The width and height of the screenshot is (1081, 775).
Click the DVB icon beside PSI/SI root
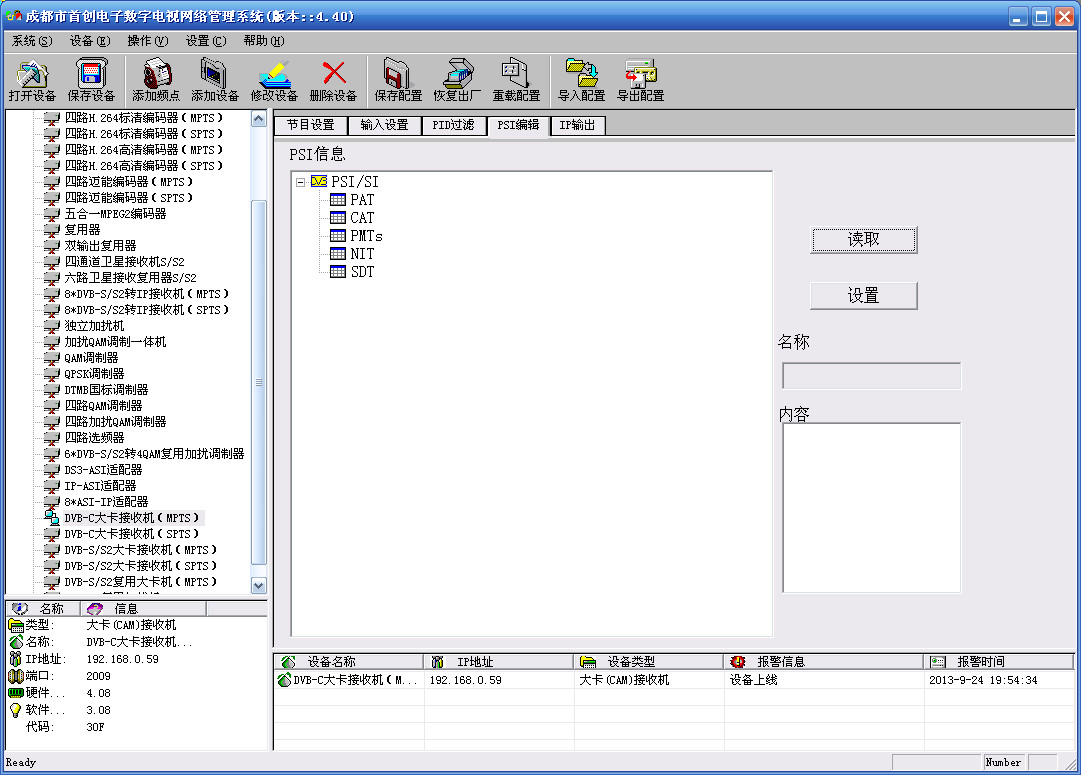(x=319, y=181)
